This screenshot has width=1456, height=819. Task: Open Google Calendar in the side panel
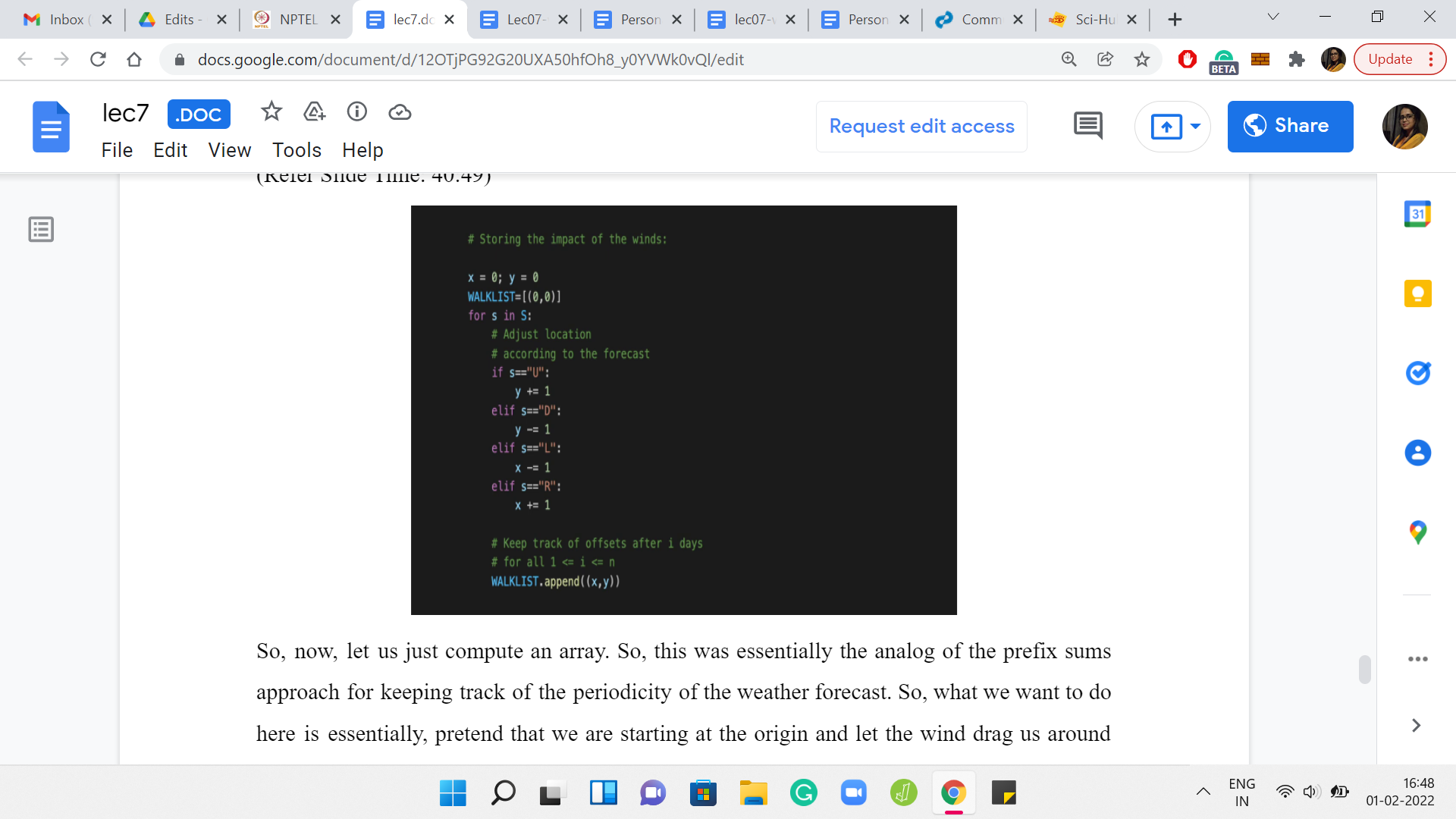point(1417,214)
